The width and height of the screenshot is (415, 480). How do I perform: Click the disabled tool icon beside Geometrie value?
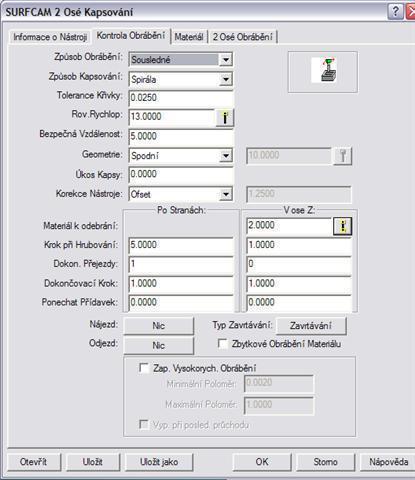[342, 156]
